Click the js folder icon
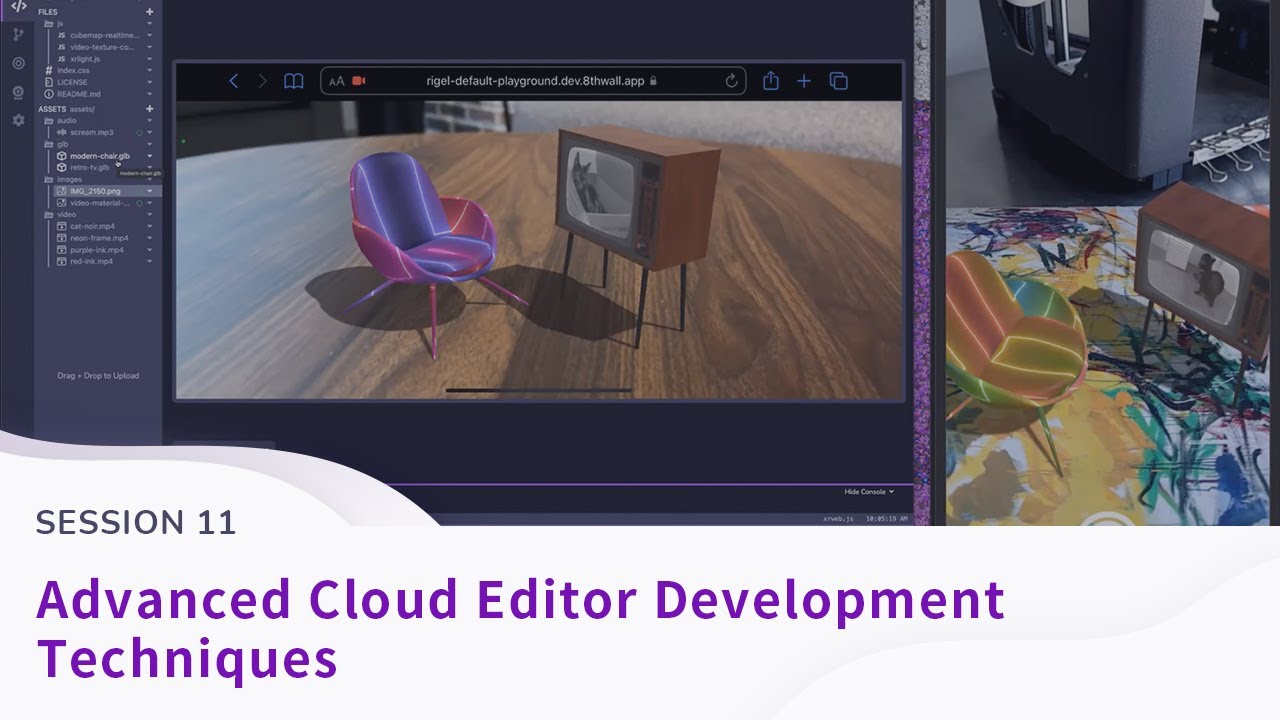 click(x=49, y=24)
